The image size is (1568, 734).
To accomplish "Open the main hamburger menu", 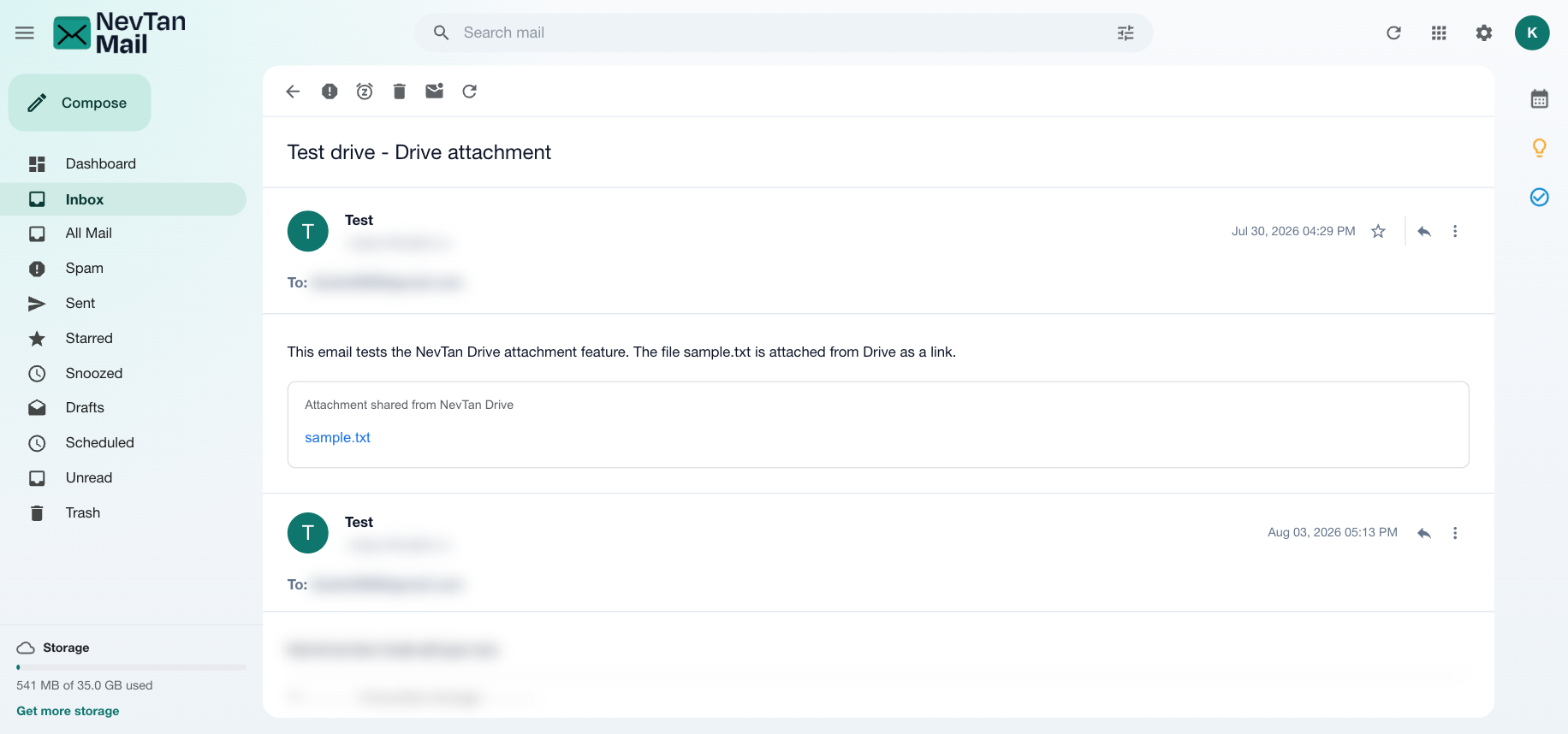I will coord(25,33).
